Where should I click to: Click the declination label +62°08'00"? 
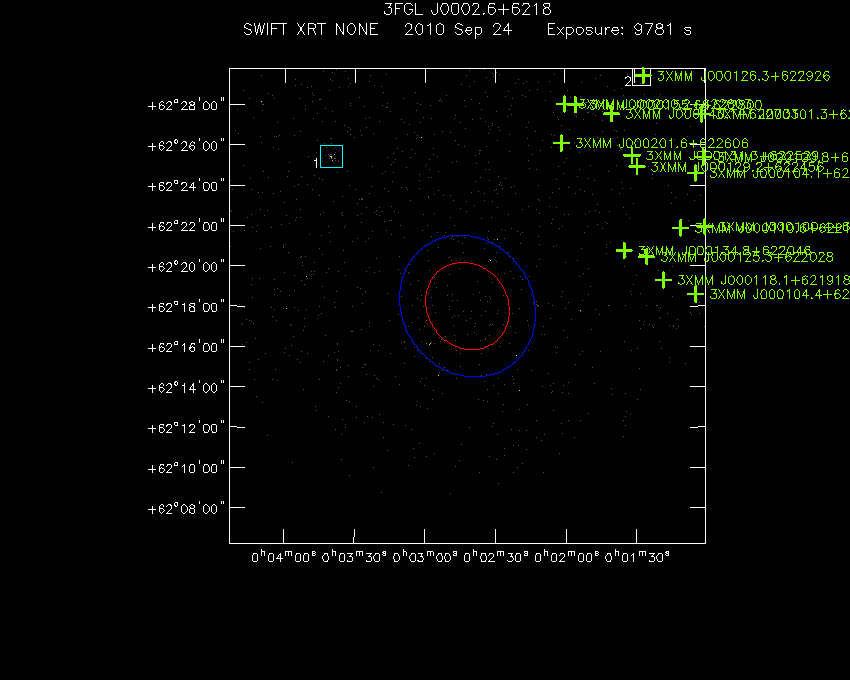click(x=186, y=509)
